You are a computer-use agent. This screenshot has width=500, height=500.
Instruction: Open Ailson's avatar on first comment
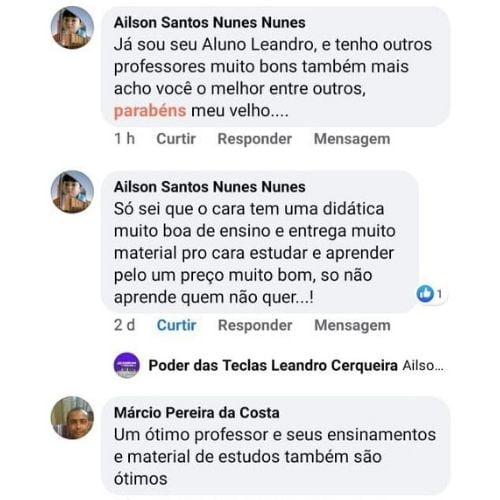click(72, 28)
